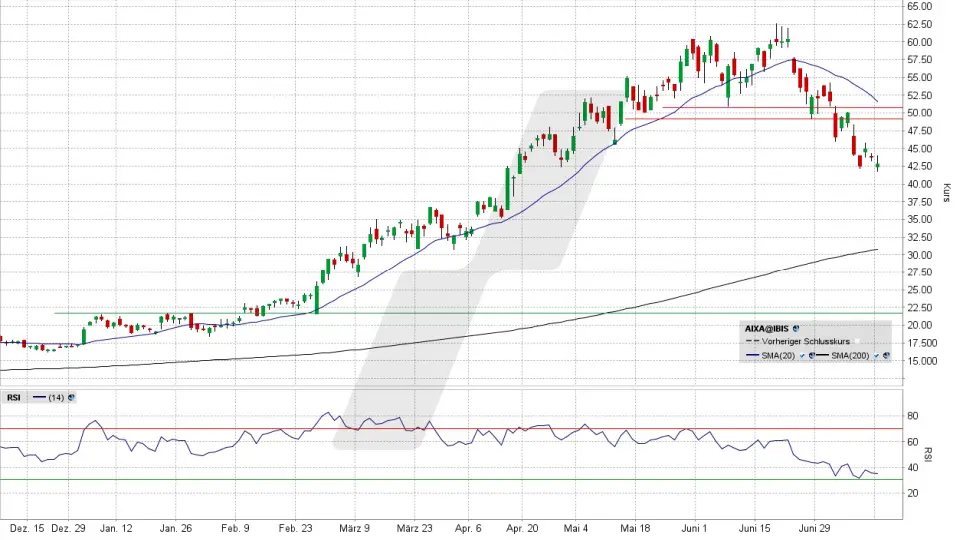Click the 15.000 price axis label

pyautogui.click(x=922, y=361)
